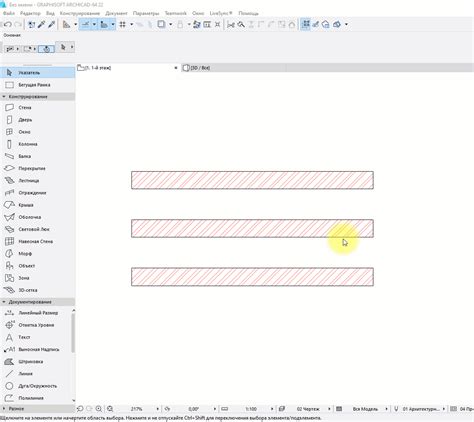
Task: Open the Teamwork menu
Action: pyautogui.click(x=175, y=13)
